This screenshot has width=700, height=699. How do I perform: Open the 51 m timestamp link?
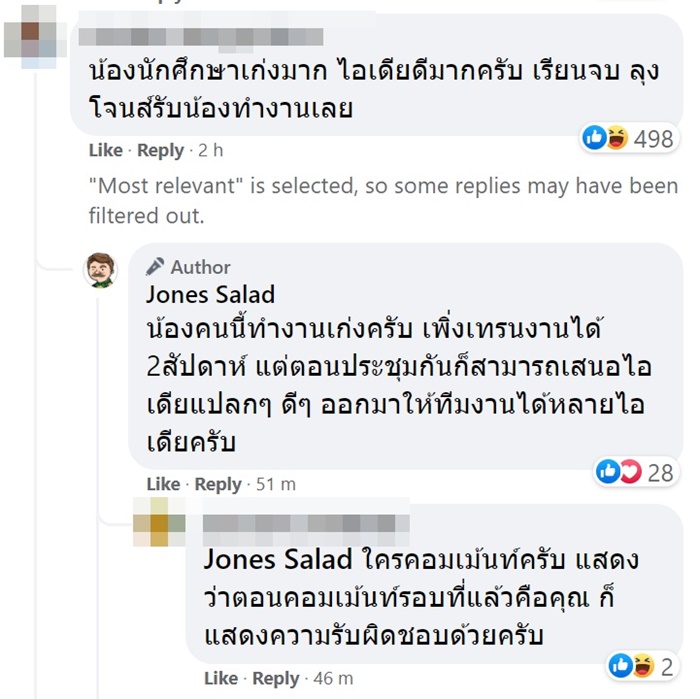(x=274, y=484)
